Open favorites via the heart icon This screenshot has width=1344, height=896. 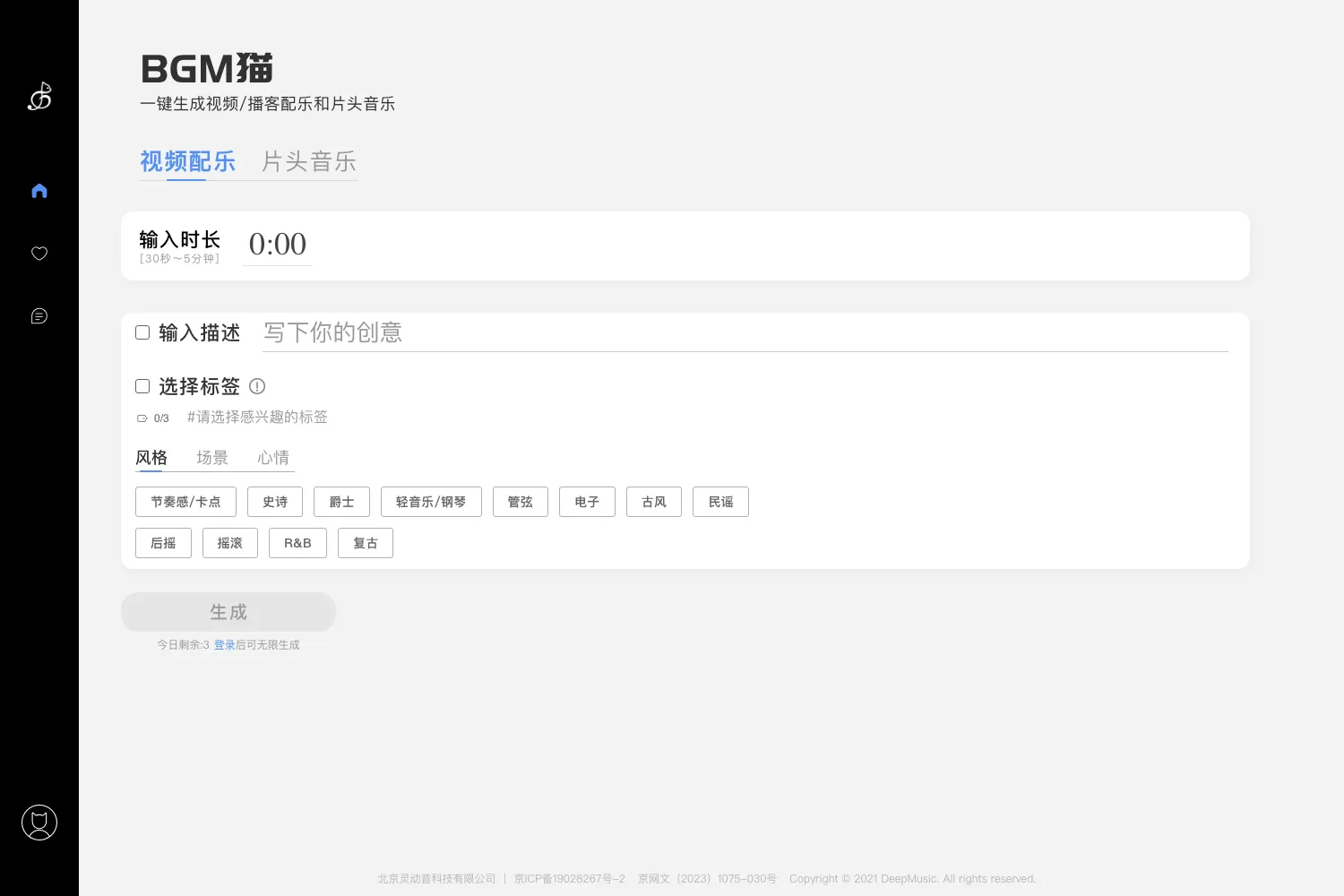pyautogui.click(x=39, y=254)
